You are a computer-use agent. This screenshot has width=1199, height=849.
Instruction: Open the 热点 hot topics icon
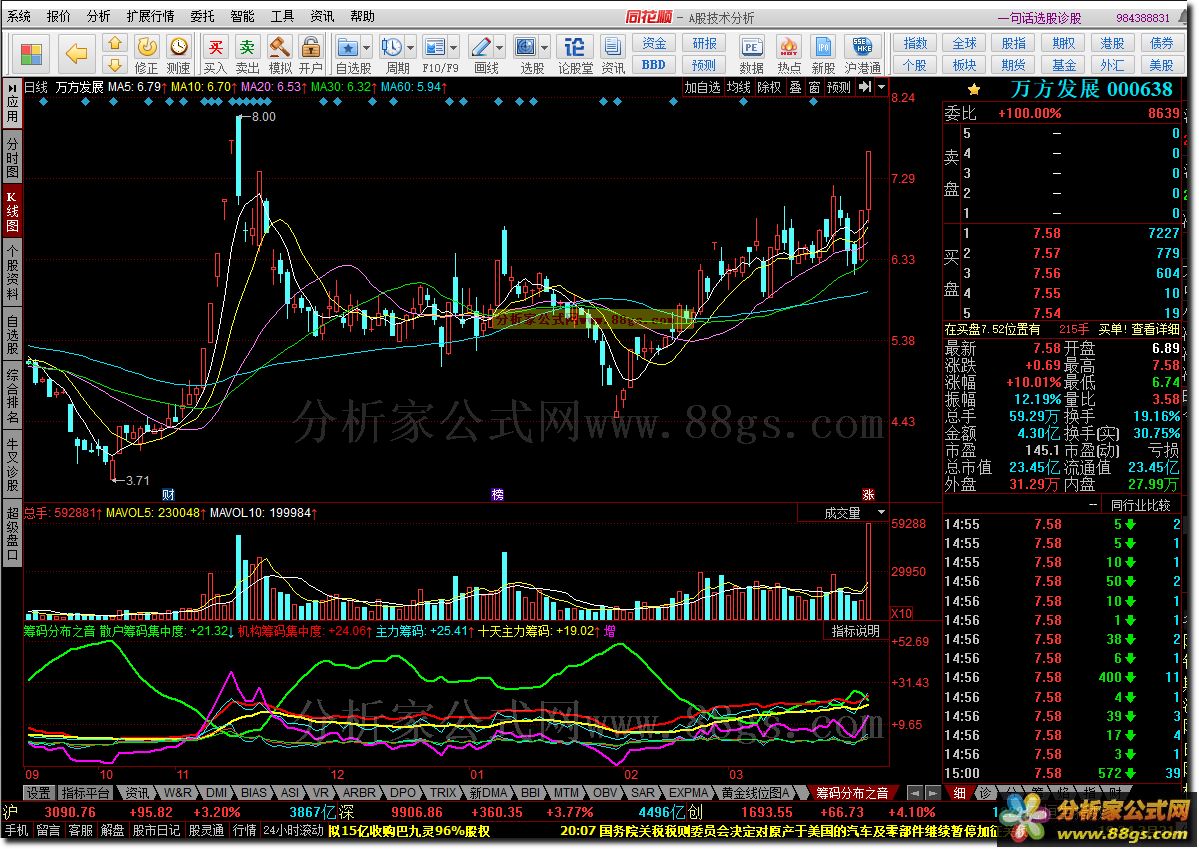(x=788, y=54)
